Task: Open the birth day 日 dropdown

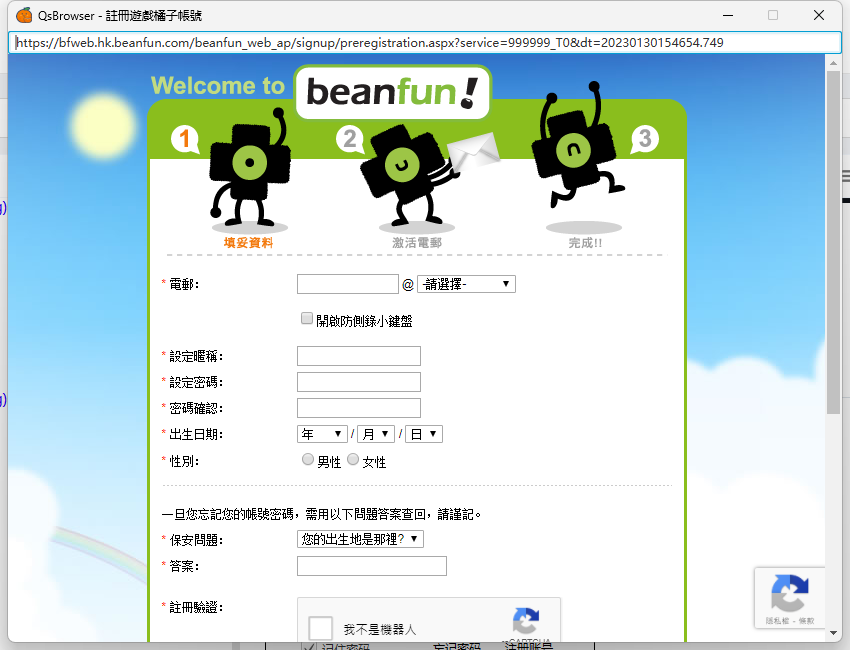Action: tap(423, 434)
